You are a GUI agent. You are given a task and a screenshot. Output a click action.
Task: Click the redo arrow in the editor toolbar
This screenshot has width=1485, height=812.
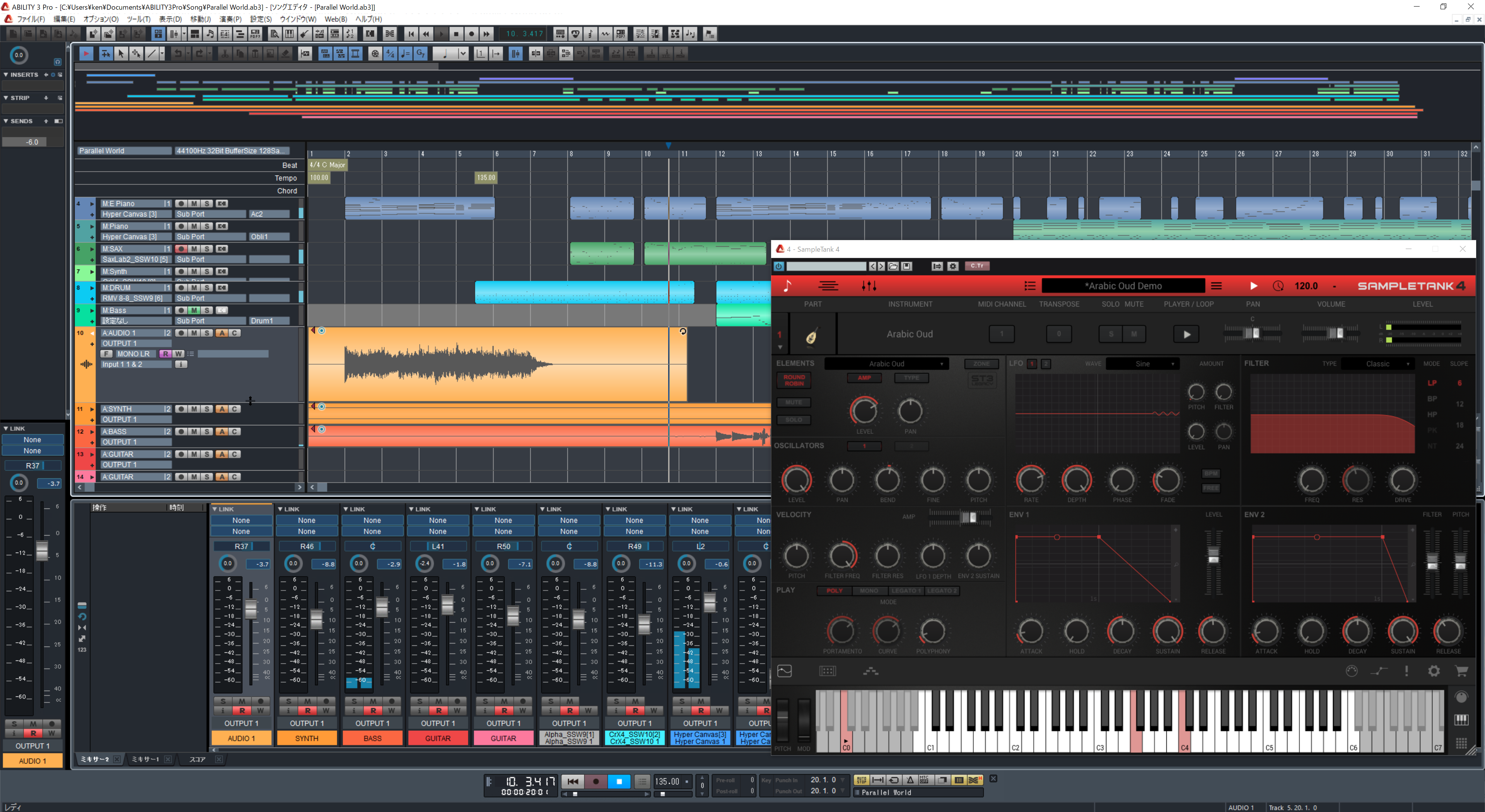[200, 54]
